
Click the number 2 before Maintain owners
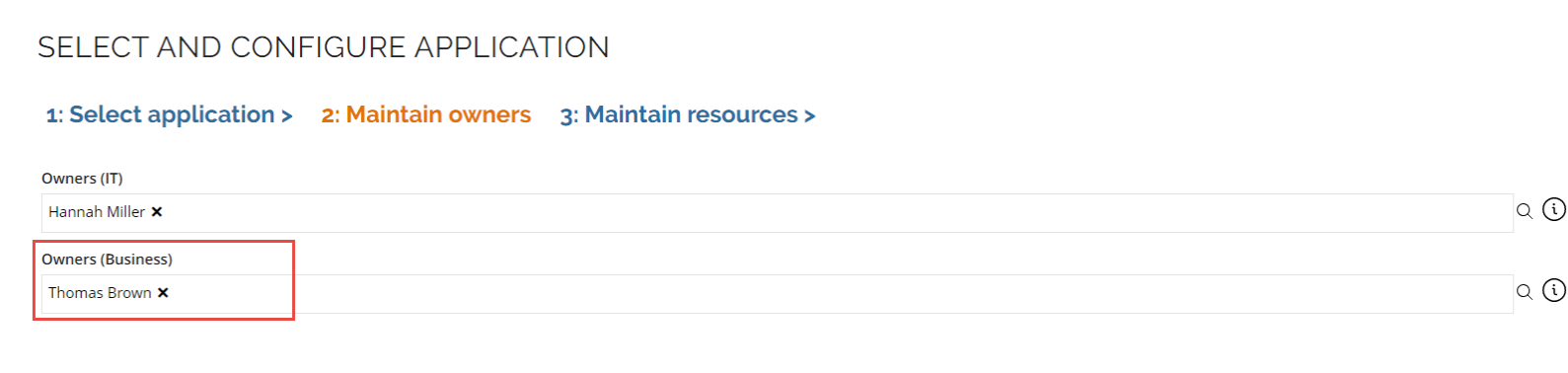328,116
